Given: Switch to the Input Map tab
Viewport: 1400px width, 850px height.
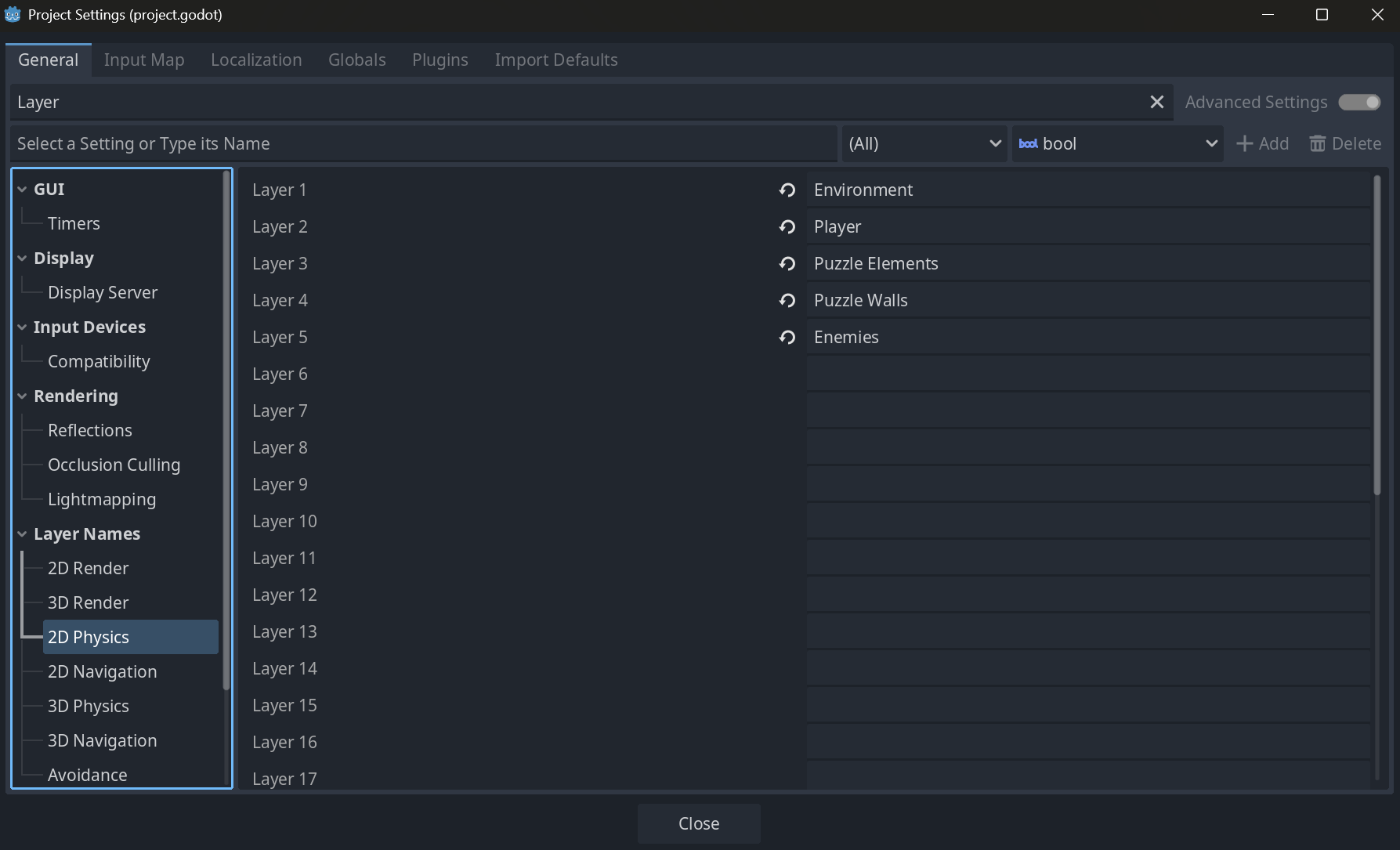Looking at the screenshot, I should 144,60.
